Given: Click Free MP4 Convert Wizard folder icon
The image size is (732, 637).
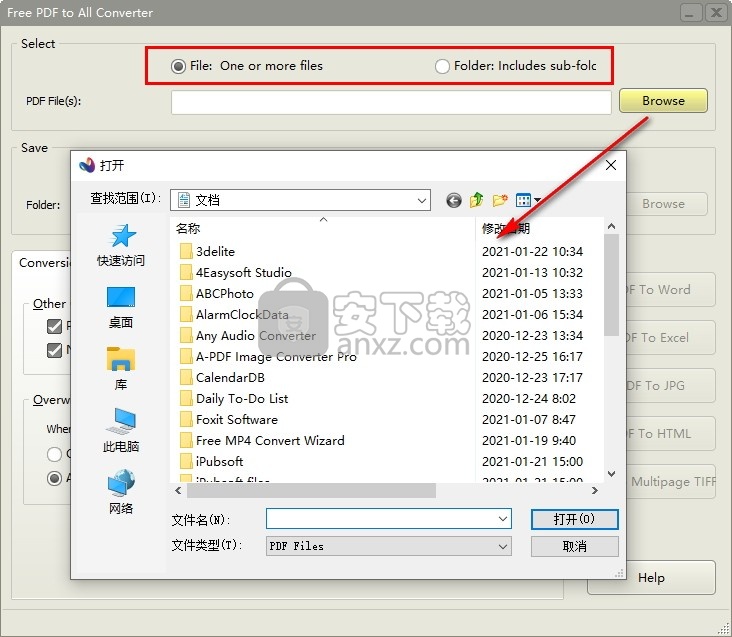Looking at the screenshot, I should coord(186,440).
